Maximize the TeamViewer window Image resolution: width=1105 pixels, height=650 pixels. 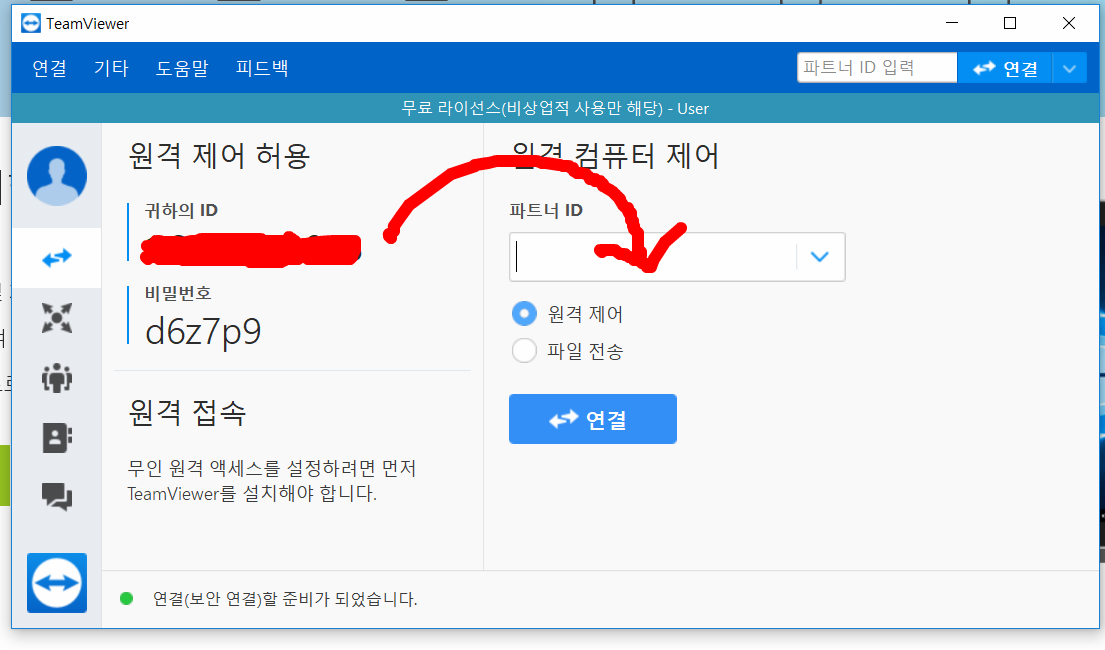click(x=1010, y=23)
